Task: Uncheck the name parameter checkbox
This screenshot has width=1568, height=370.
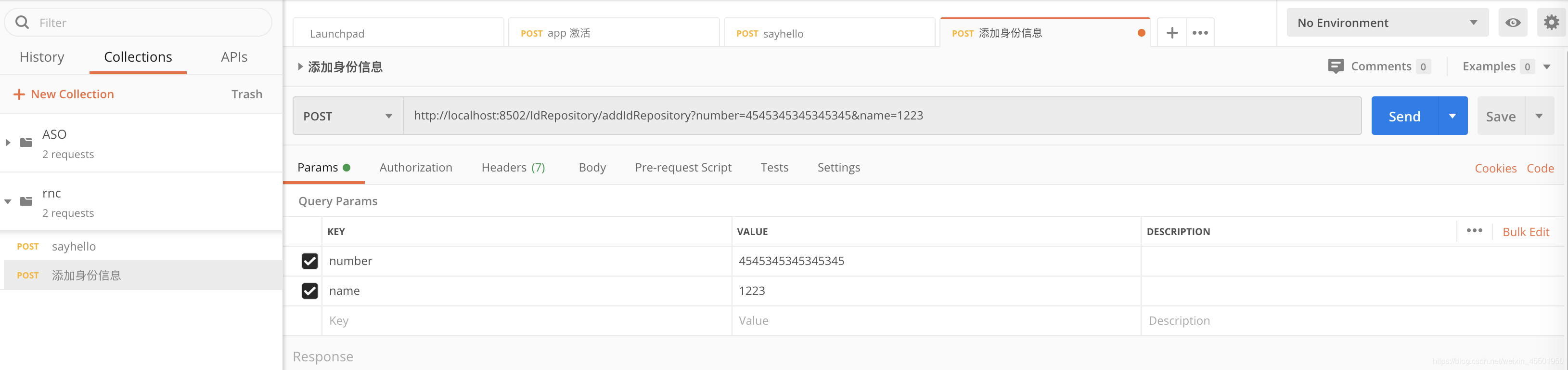Action: coord(310,291)
